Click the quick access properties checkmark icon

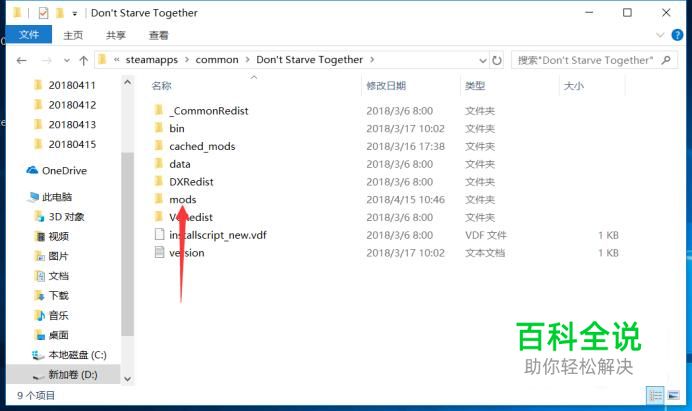click(x=43, y=13)
